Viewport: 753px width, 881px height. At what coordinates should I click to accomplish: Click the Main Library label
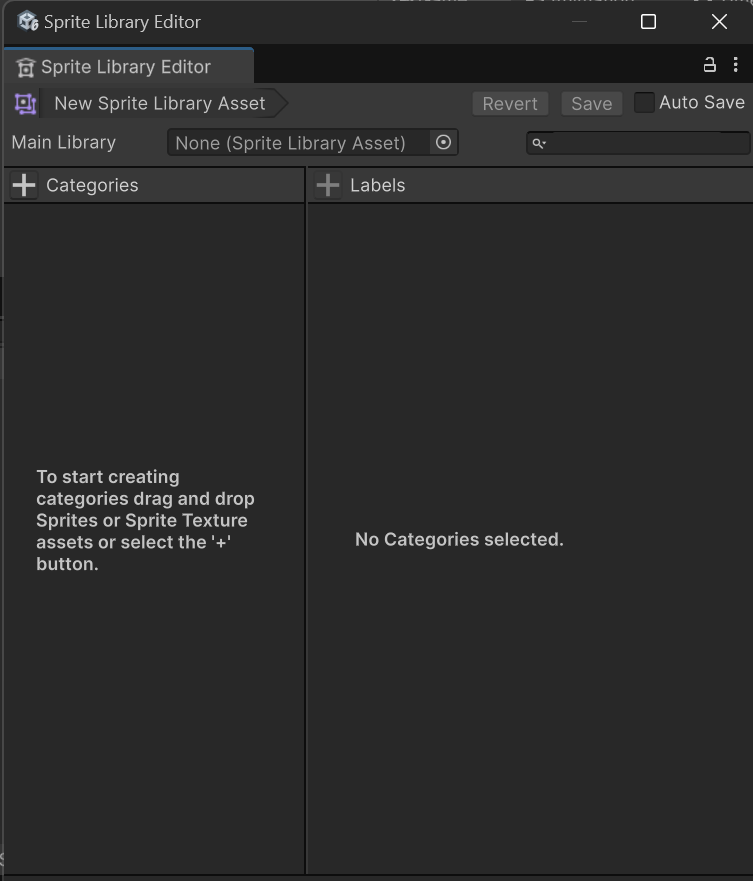[x=63, y=143]
